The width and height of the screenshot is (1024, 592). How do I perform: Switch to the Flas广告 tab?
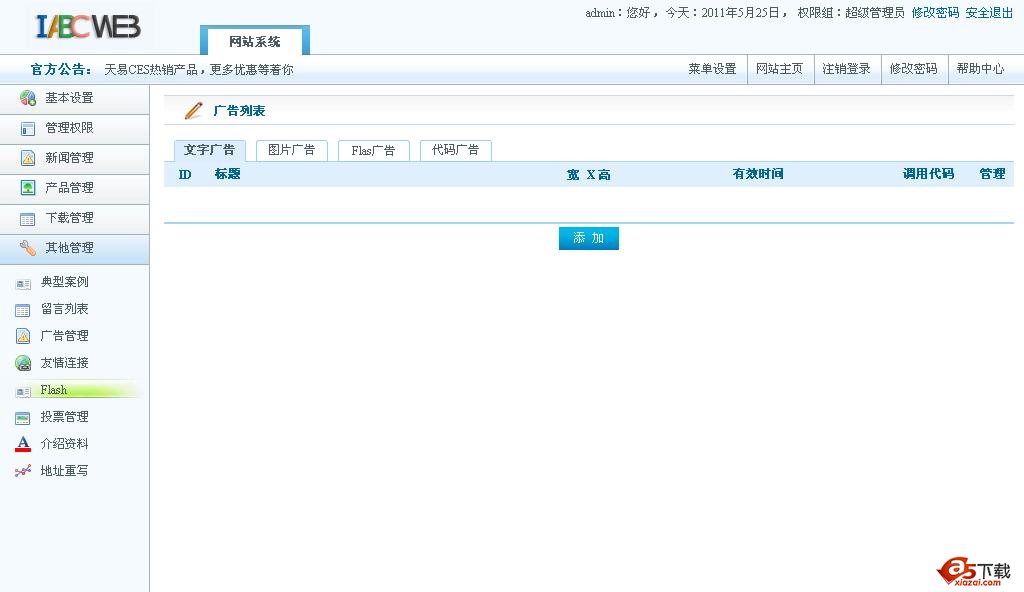[374, 150]
